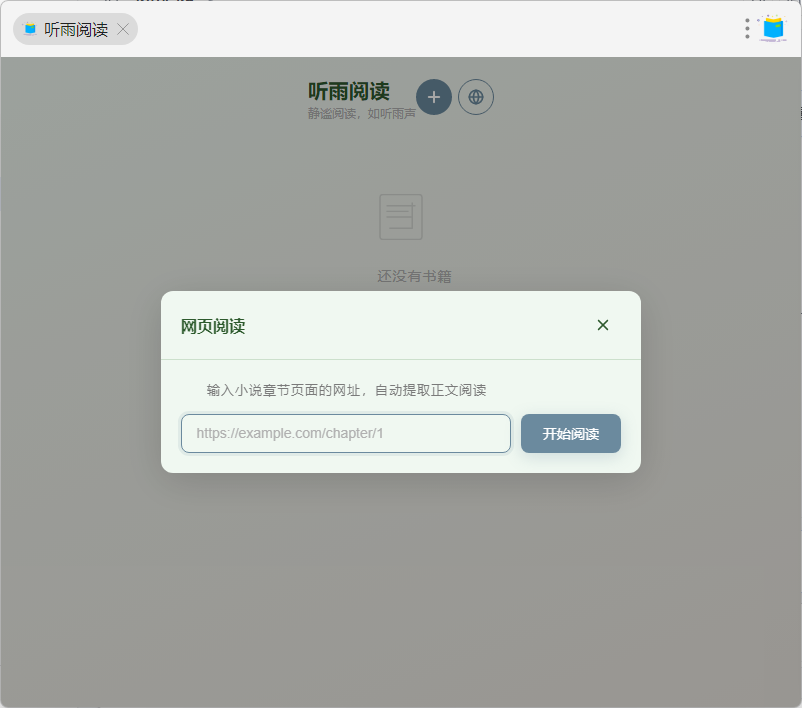
Task: Click the blue book app icon at top right
Action: [x=773, y=28]
